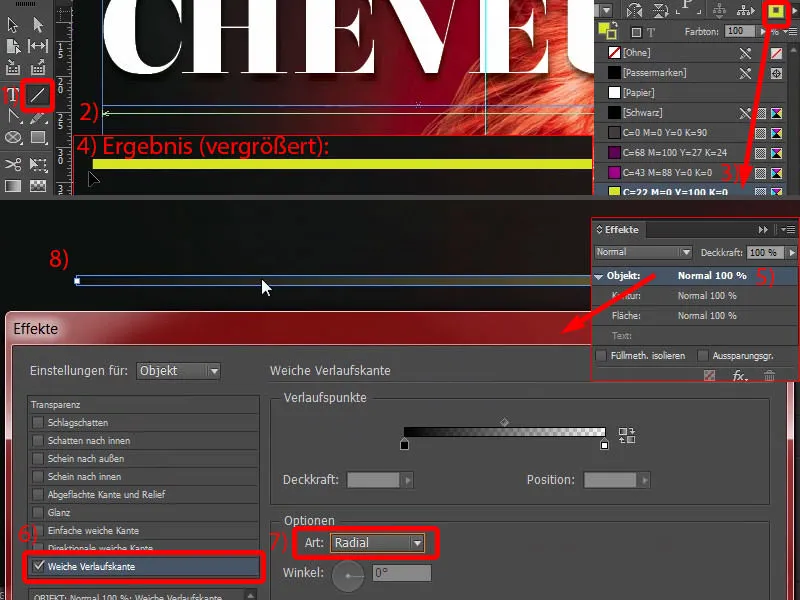Image resolution: width=800 pixels, height=600 pixels.
Task: Open Swatches panel flyout menu
Action: pyautogui.click(x=791, y=32)
